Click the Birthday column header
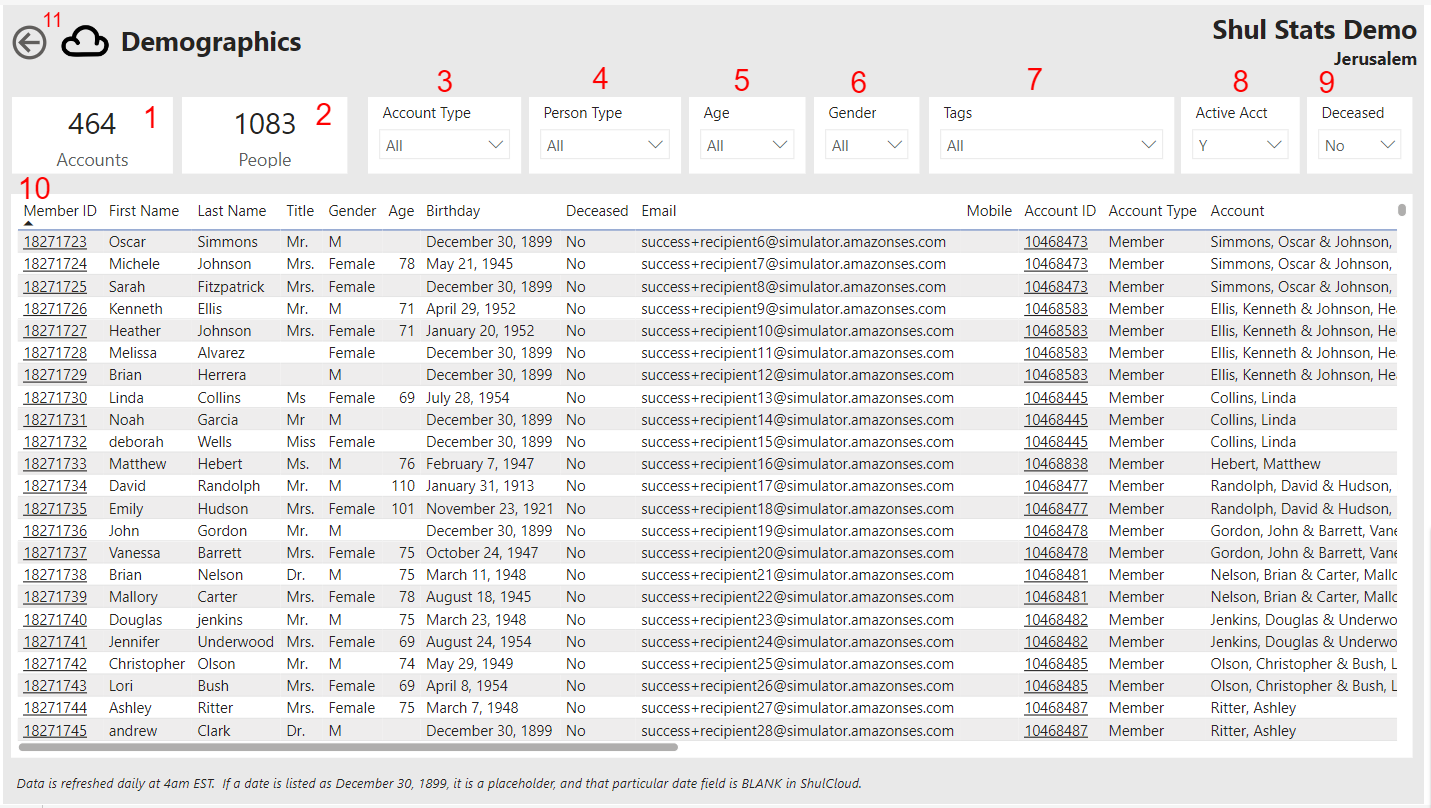Viewport: 1431px width, 808px height. 453,211
